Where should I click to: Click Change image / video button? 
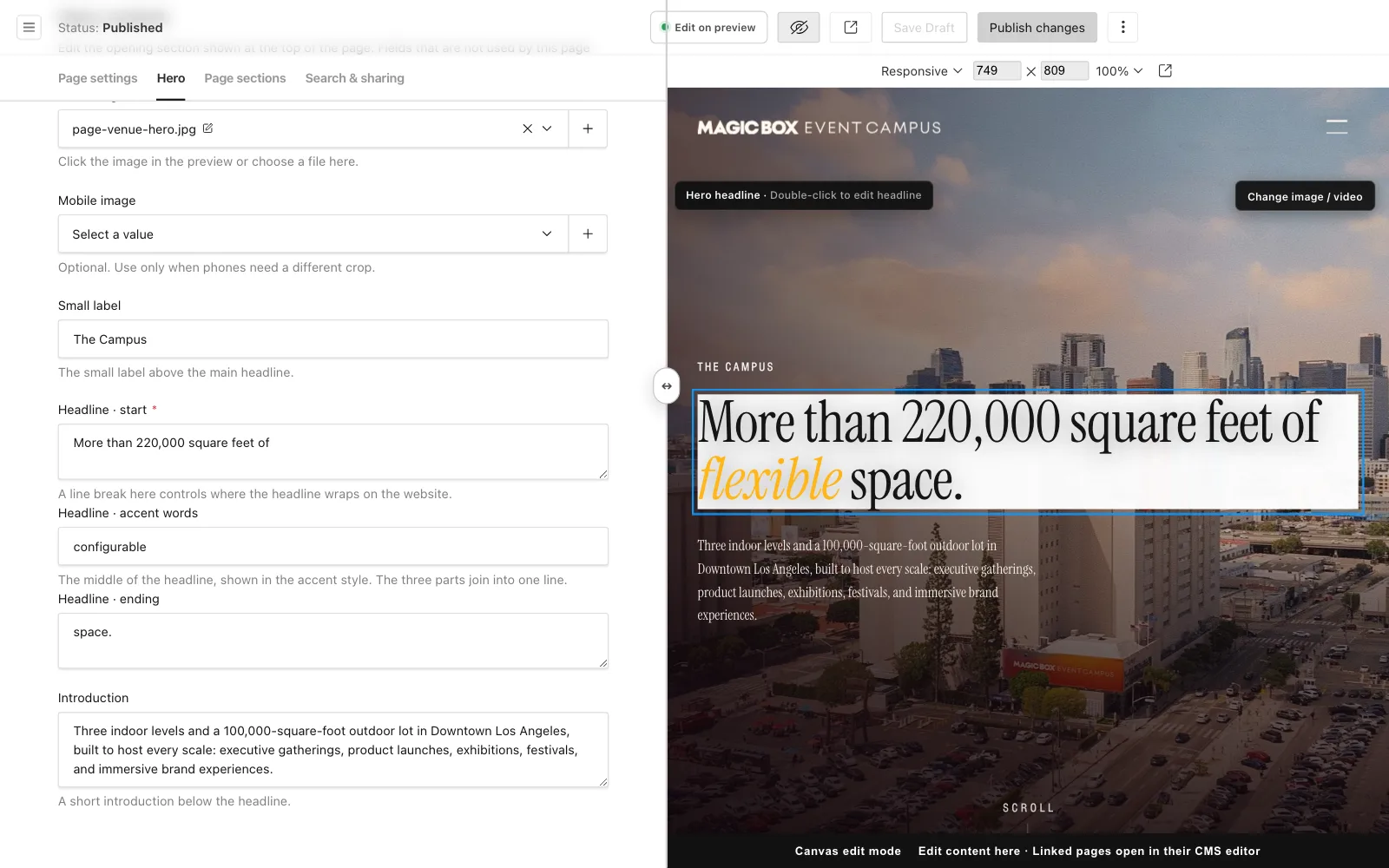(x=1305, y=196)
